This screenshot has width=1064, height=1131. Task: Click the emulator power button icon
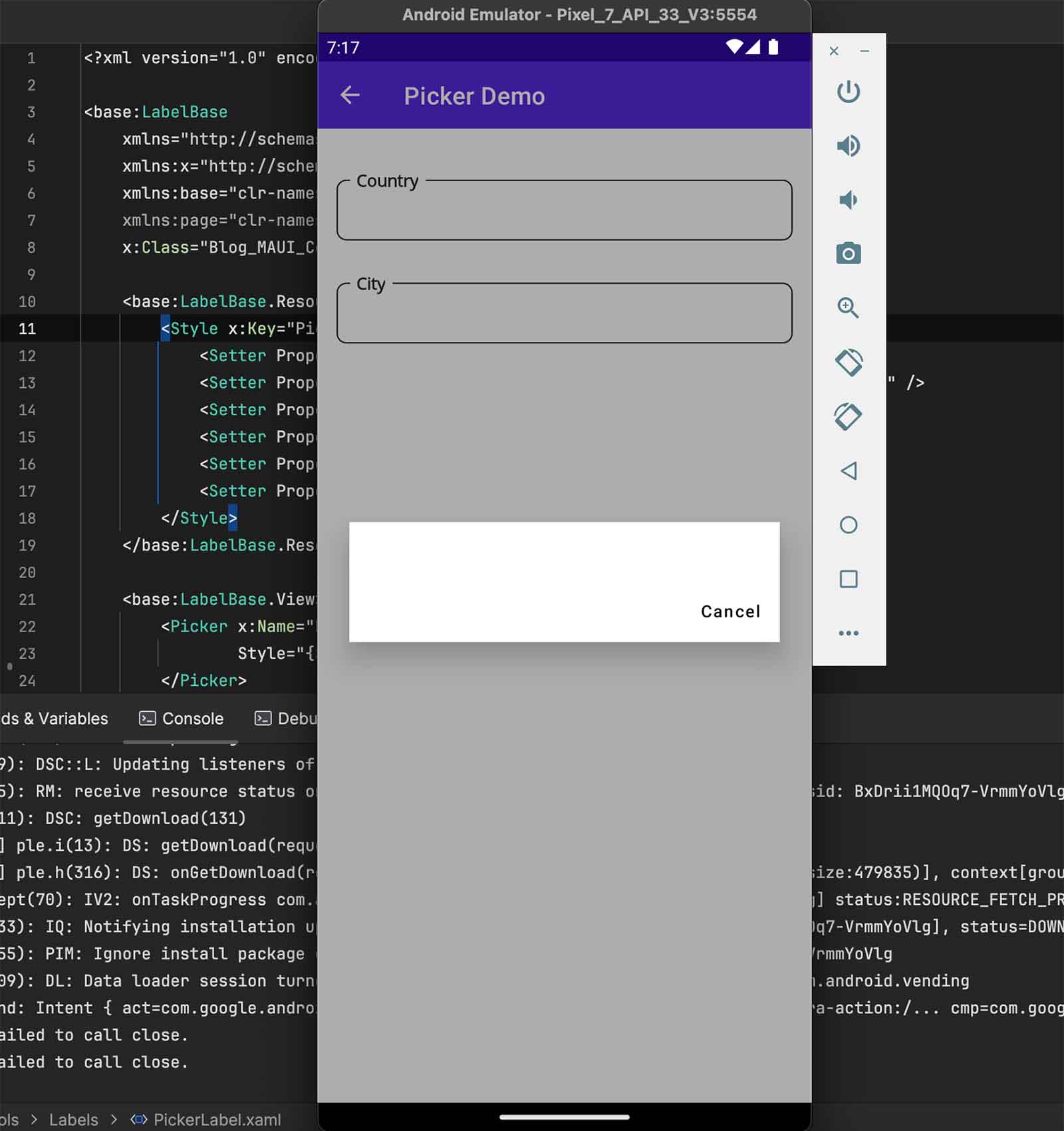point(849,92)
